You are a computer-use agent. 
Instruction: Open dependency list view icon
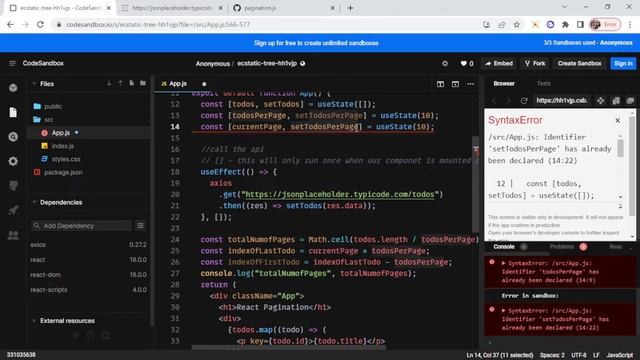[140, 226]
